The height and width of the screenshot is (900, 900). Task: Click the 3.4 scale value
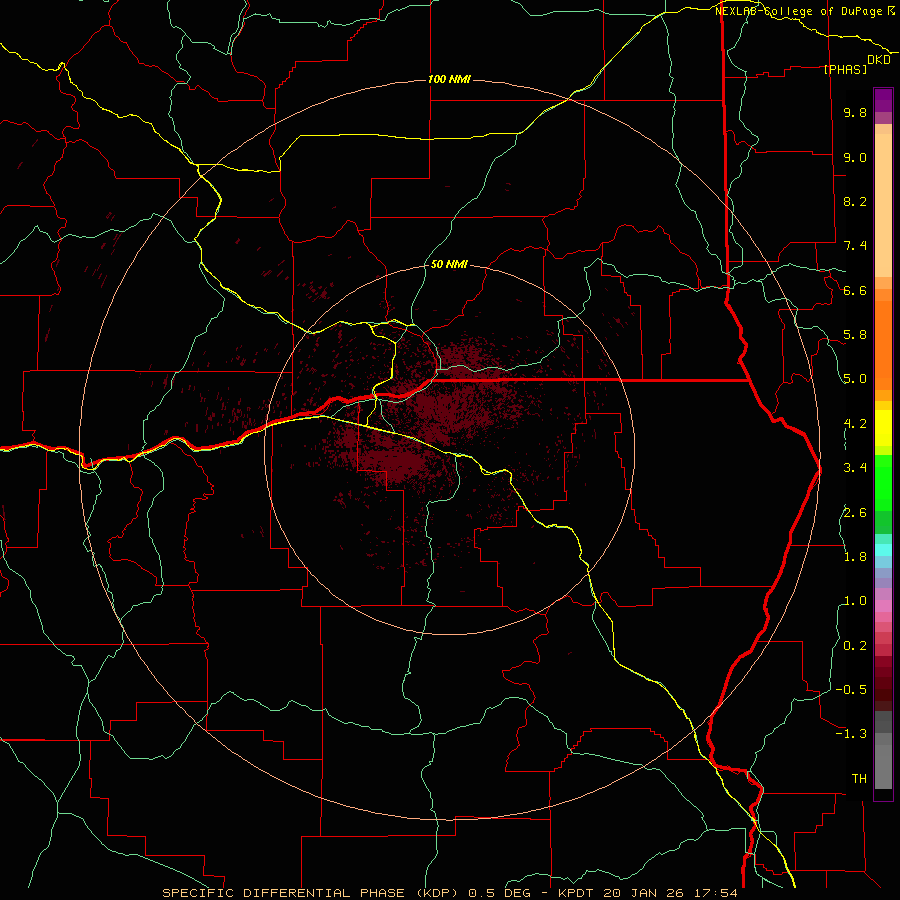pyautogui.click(x=855, y=468)
